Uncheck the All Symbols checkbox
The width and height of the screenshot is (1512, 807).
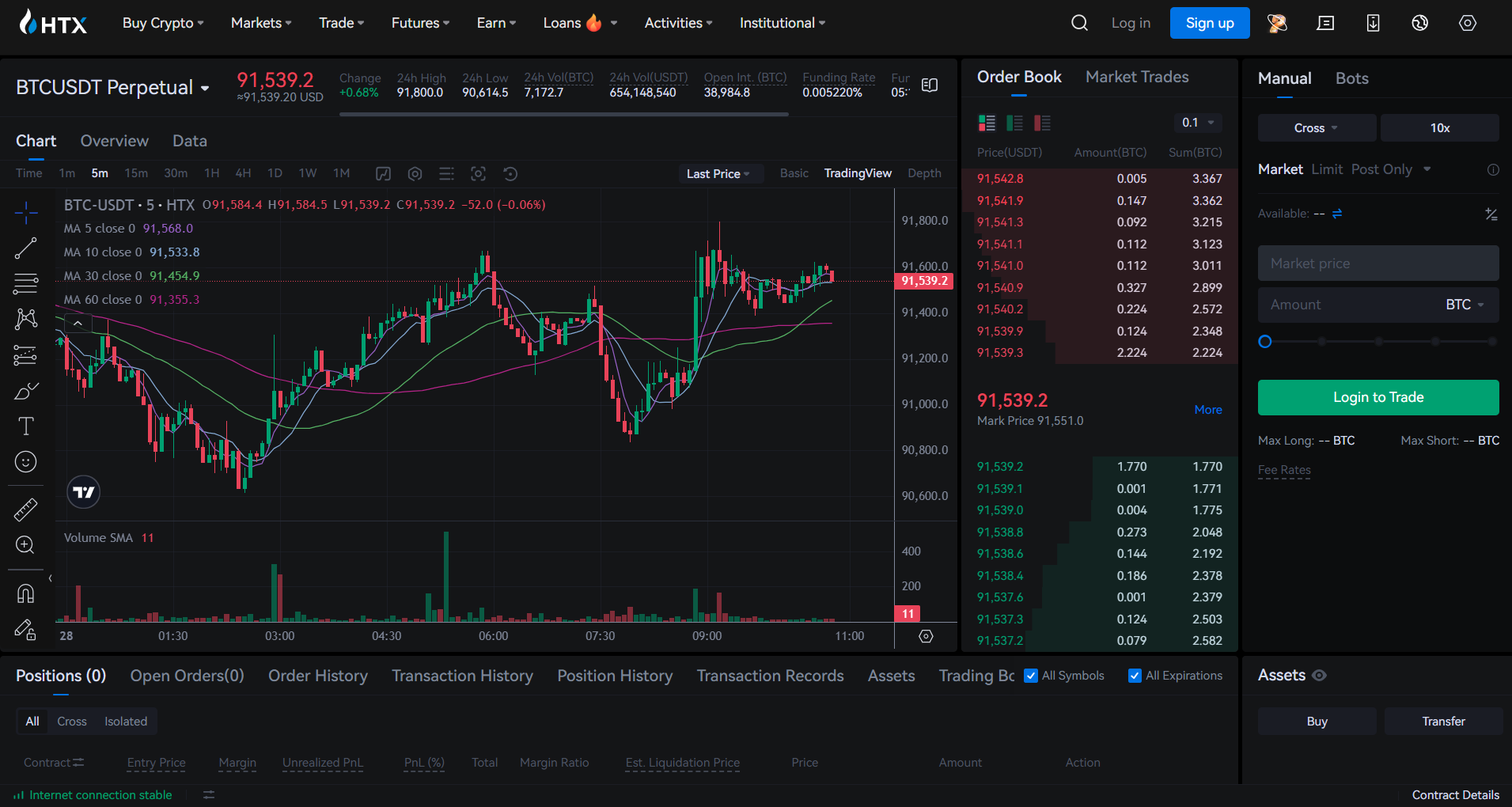pos(1030,676)
